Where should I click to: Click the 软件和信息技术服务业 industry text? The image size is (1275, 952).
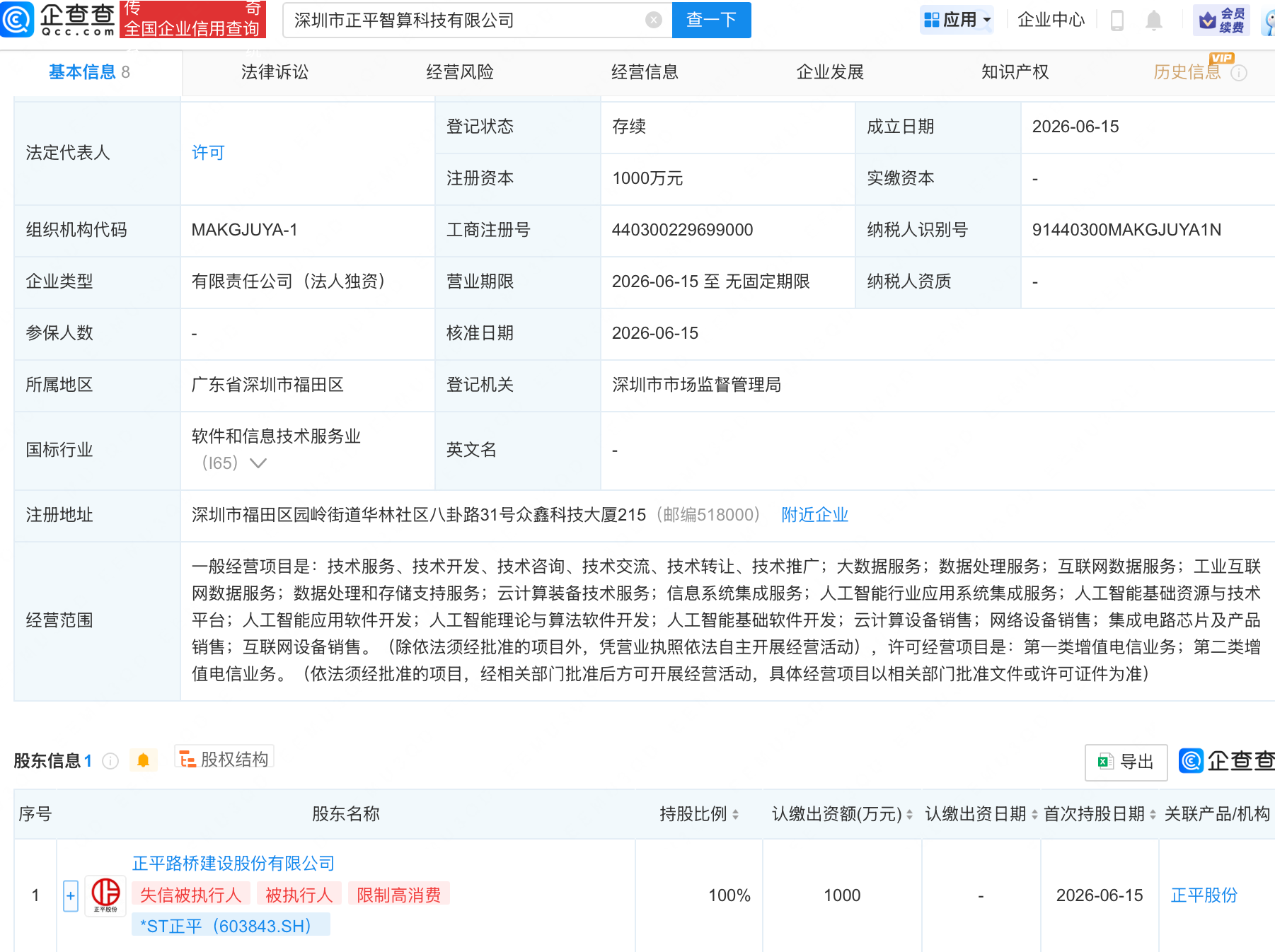tap(276, 436)
